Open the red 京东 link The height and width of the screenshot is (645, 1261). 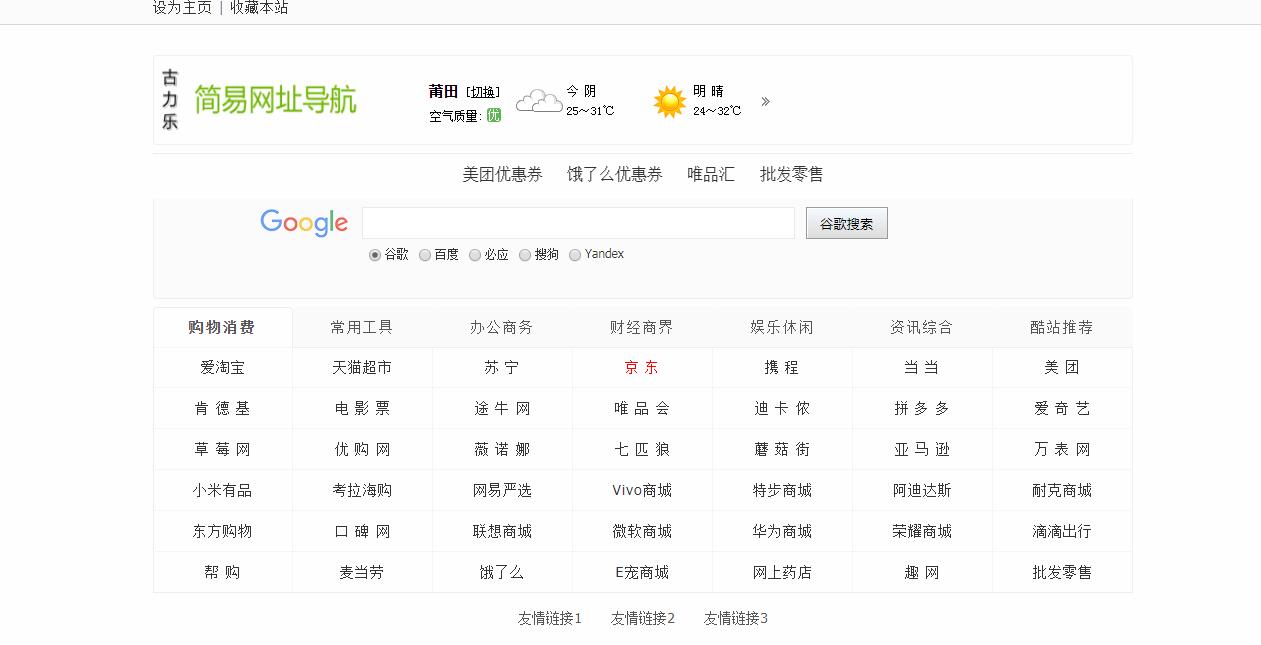(x=641, y=367)
